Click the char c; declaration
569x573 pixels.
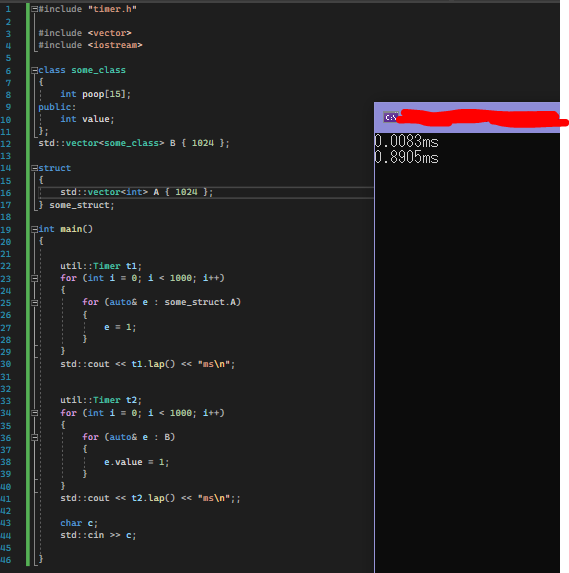click(79, 523)
